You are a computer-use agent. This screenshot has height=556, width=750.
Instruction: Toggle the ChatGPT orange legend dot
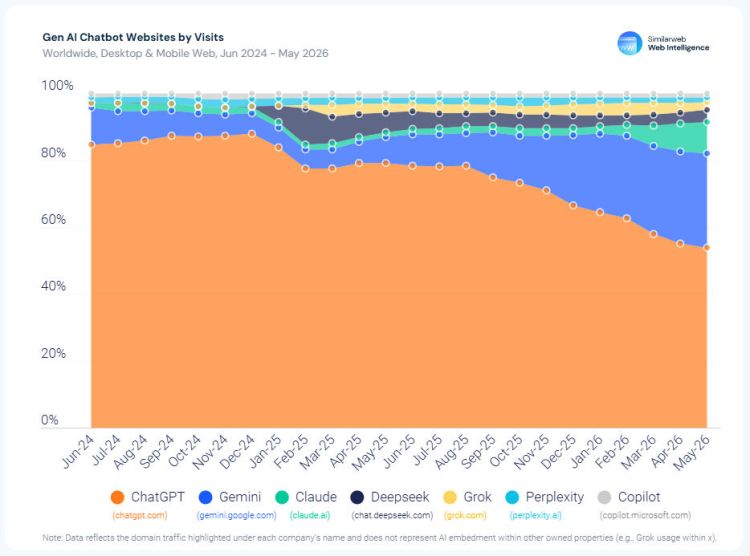pos(117,497)
